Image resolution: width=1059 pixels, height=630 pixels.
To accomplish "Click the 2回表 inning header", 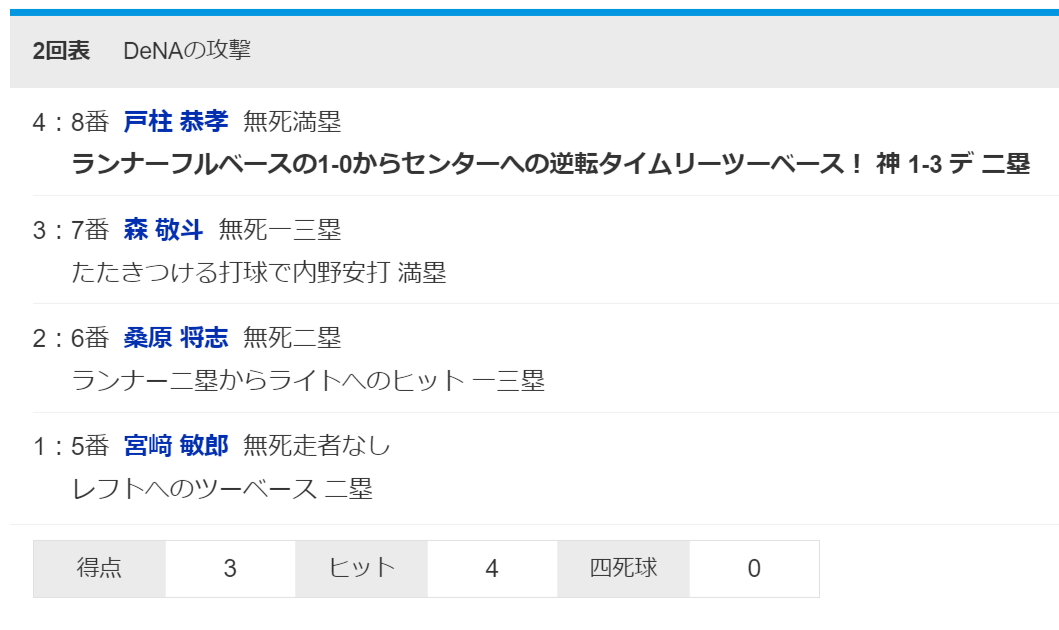I will pos(61,51).
